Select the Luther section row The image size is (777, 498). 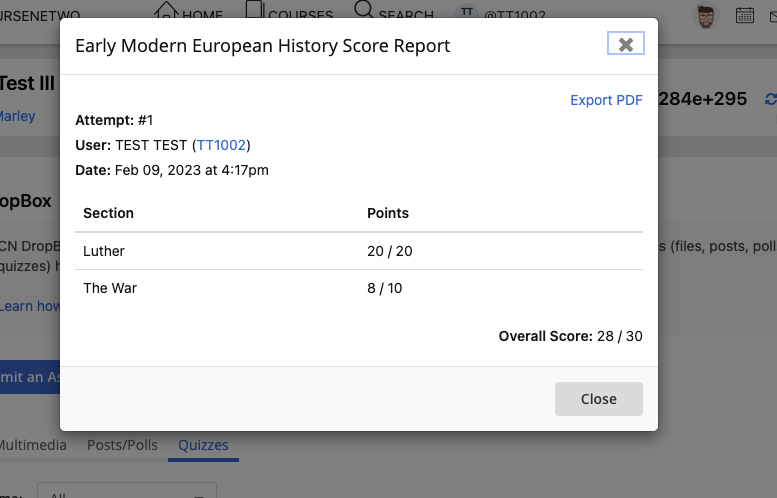tap(359, 251)
